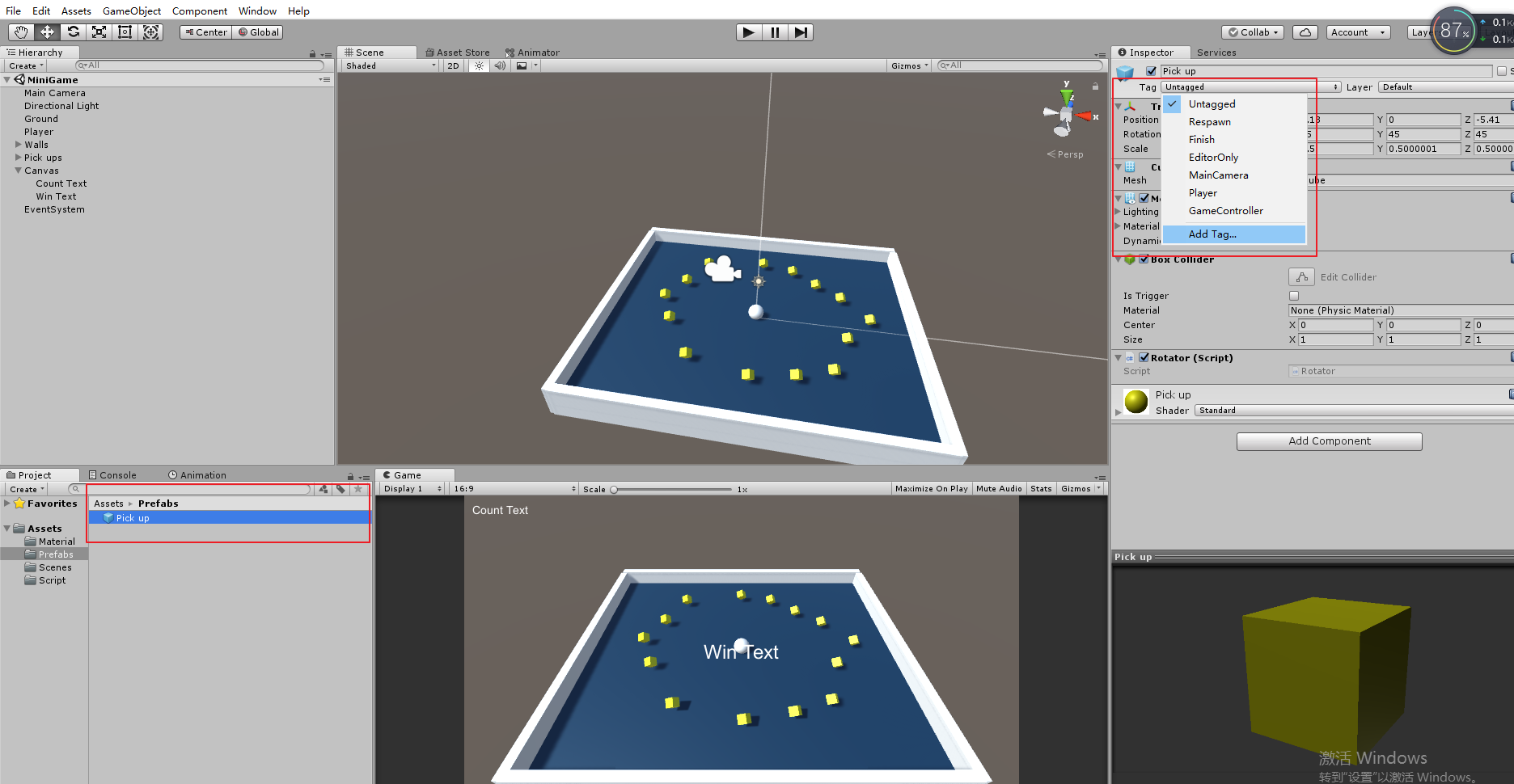Toggle Mute Audio in Game view
The image size is (1514, 784).
point(999,489)
